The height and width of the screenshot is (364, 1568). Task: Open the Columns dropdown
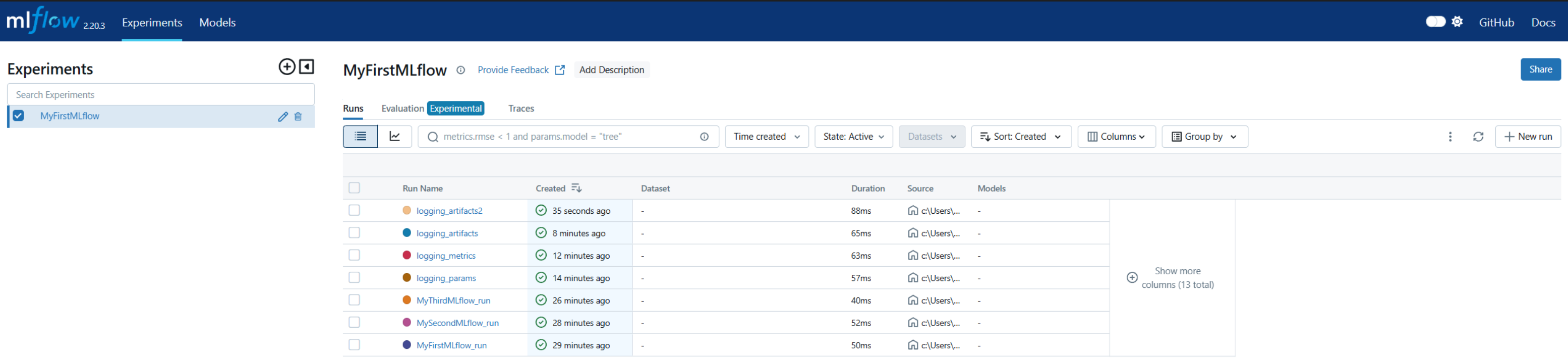(1117, 137)
